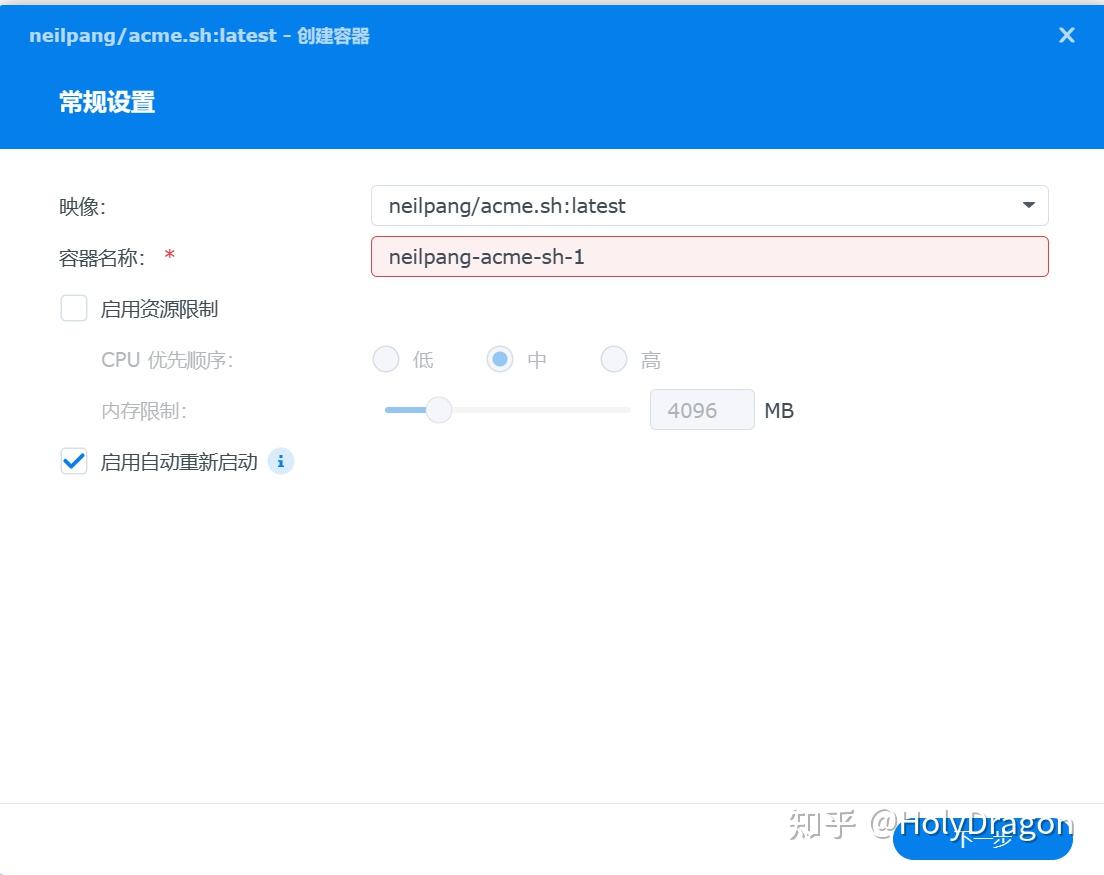
Task: Click the memory limit slider handle
Action: 438,410
